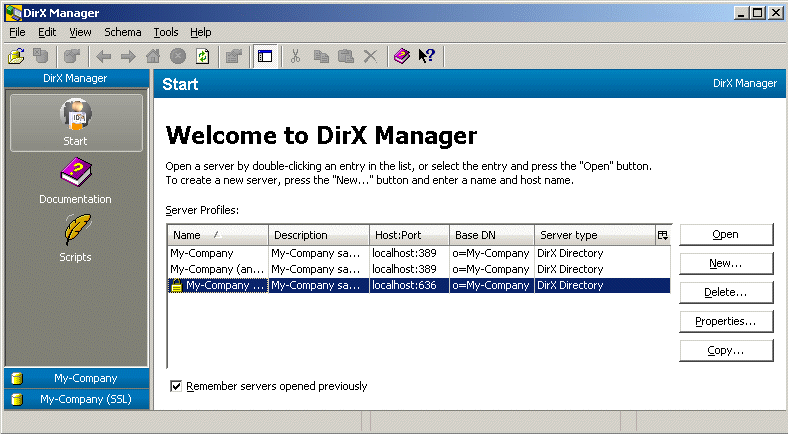
Task: Switch to My-Company (SSL) sidebar tab
Action: (x=77, y=399)
